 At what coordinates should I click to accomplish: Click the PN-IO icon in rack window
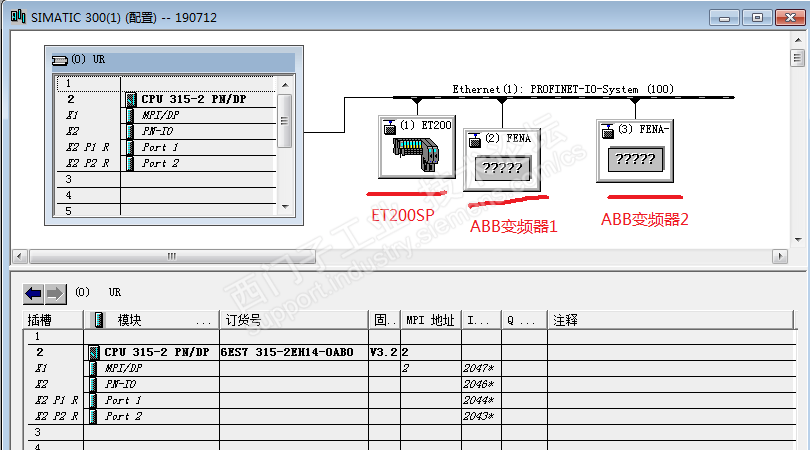130,131
